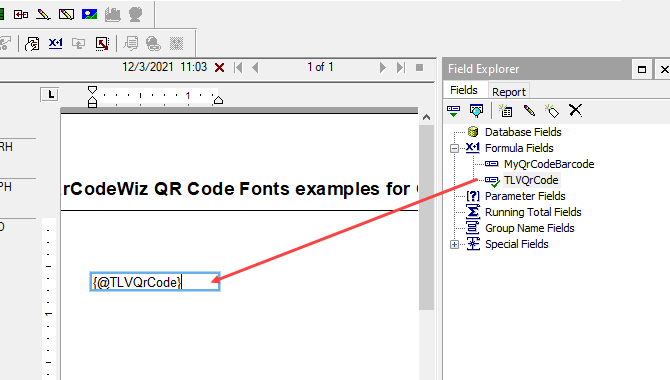Click the New field icon in Field Explorer
This screenshot has height=380, width=670.
pyautogui.click(x=505, y=111)
